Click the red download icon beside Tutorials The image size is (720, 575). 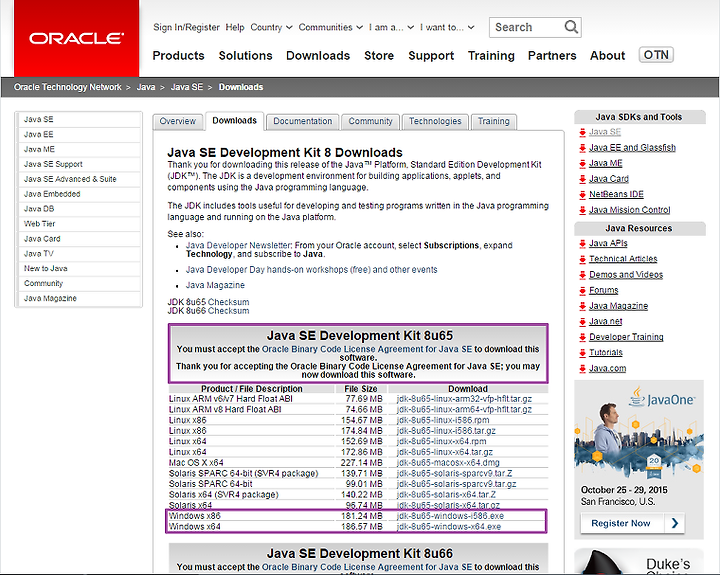point(582,353)
